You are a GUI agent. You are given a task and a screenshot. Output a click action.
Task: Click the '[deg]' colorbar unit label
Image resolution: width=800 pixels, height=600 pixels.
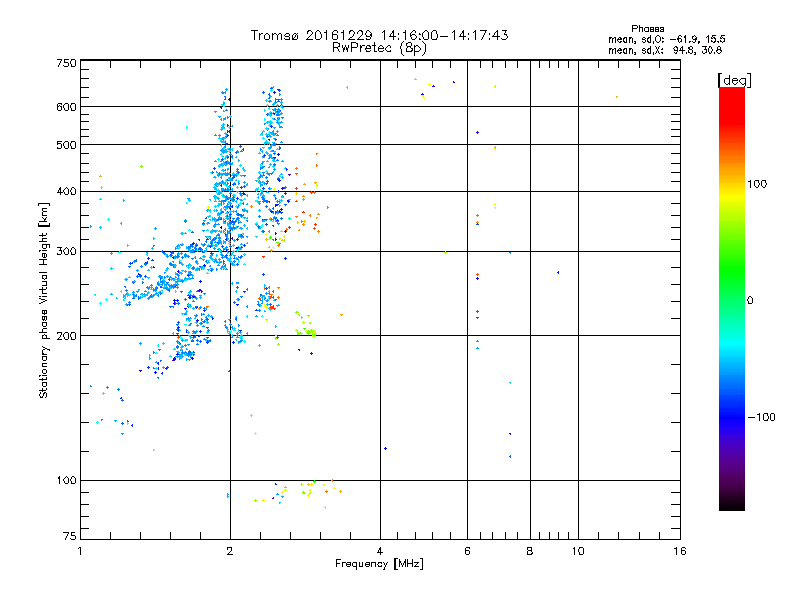click(x=734, y=80)
